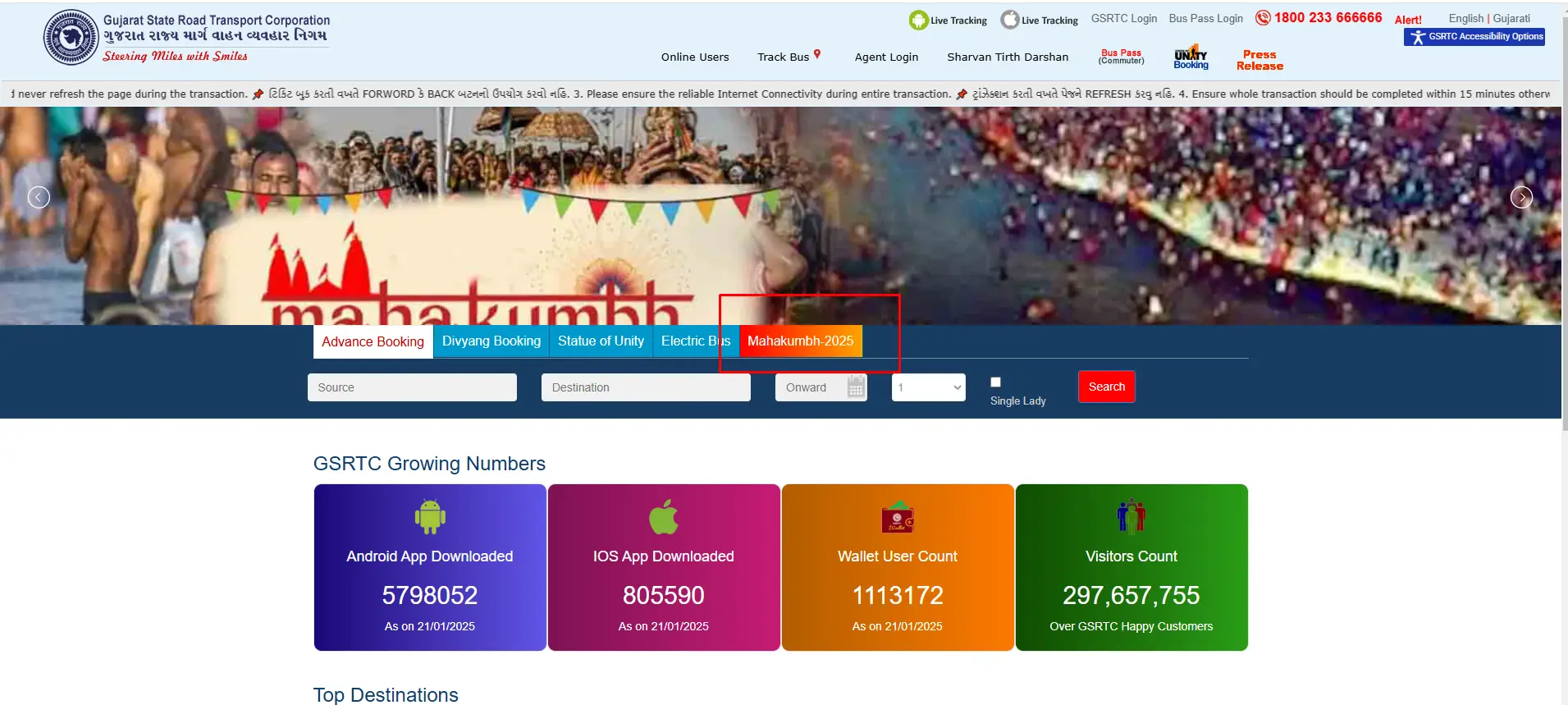Click the Mahakumbh banner image
Image resolution: width=1568 pixels, height=705 pixels.
[x=780, y=216]
